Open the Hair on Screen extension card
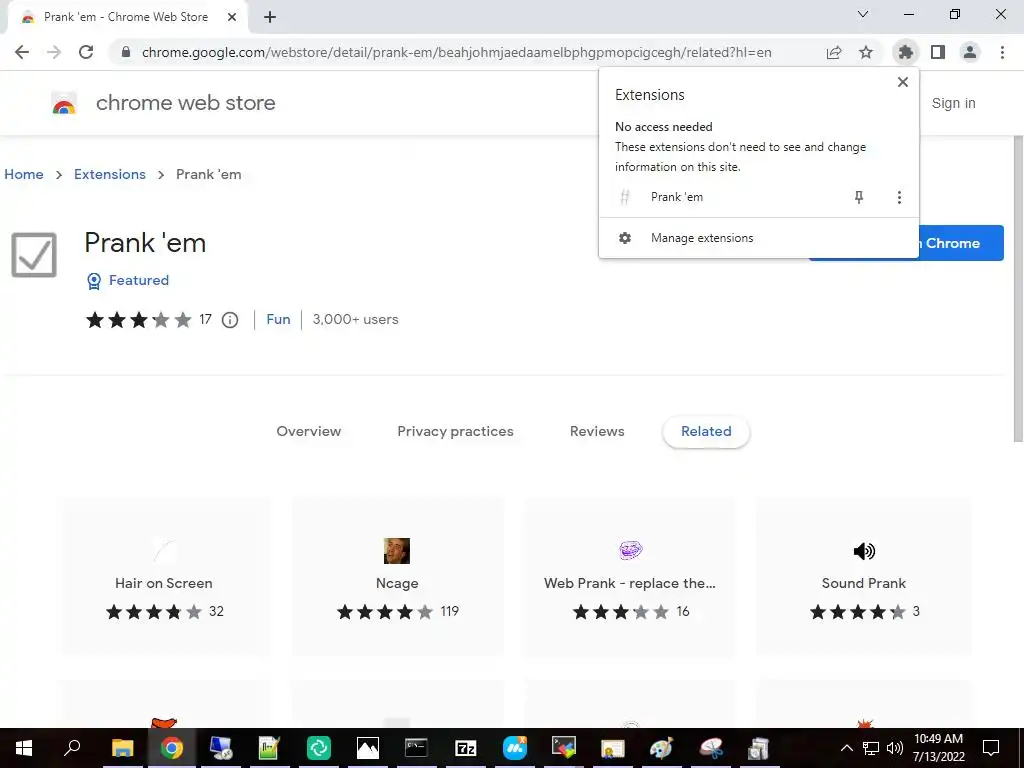 click(x=164, y=577)
